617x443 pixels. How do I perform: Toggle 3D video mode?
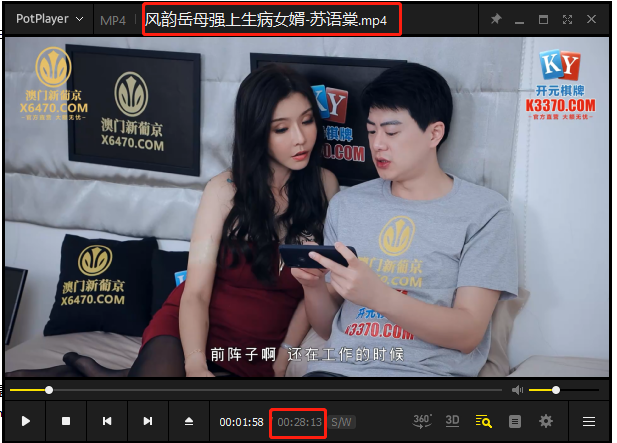click(452, 421)
